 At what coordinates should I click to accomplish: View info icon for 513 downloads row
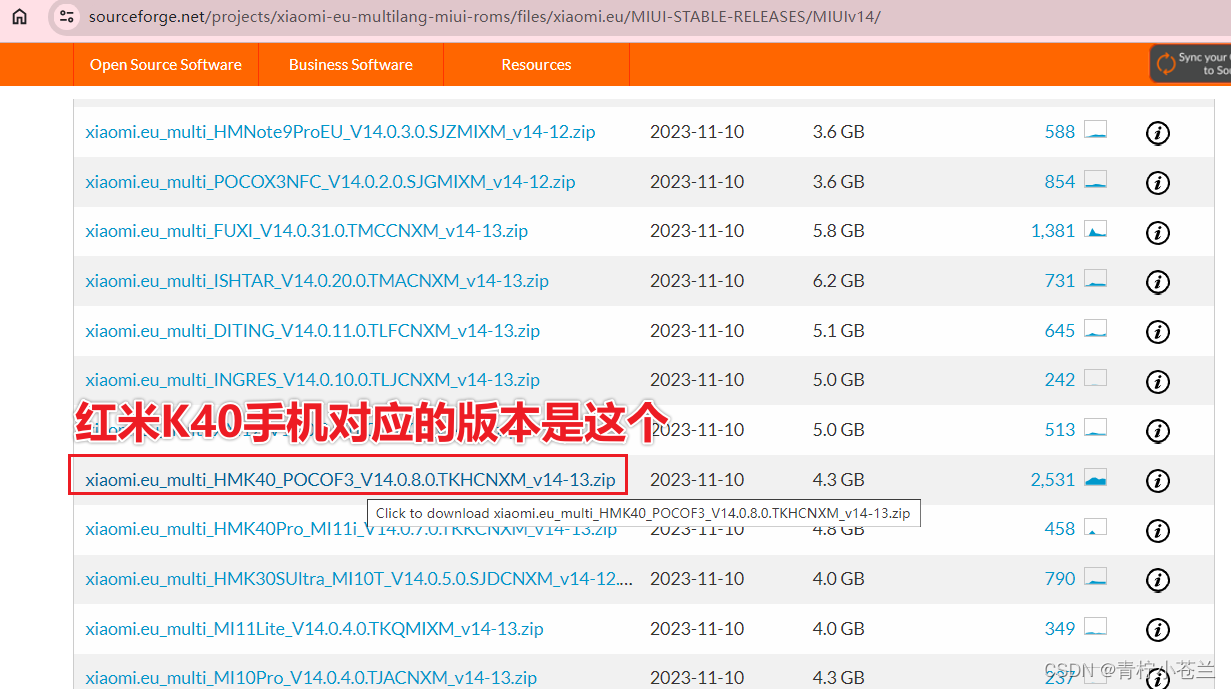[1157, 431]
